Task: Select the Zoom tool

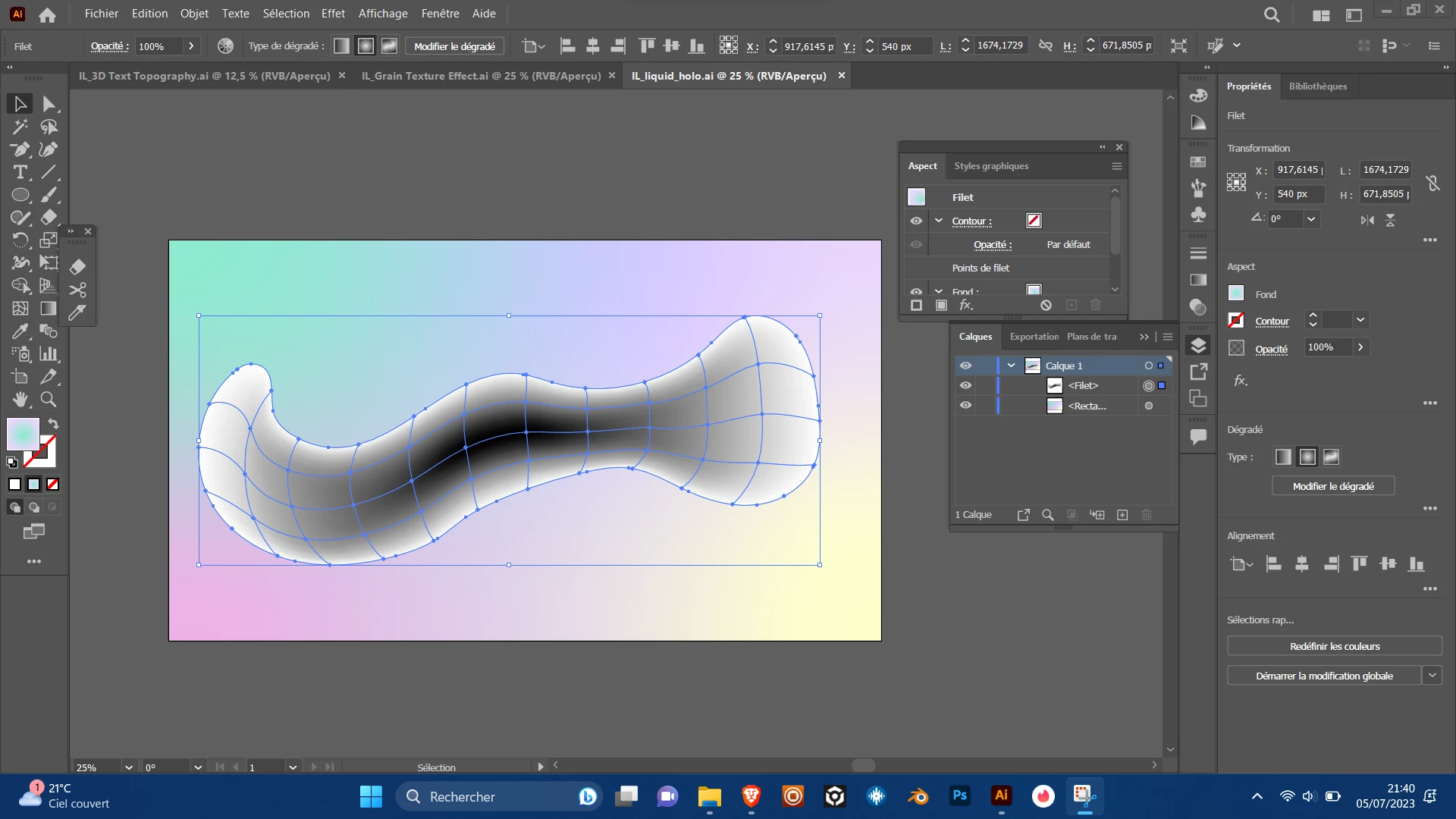Action: click(49, 400)
